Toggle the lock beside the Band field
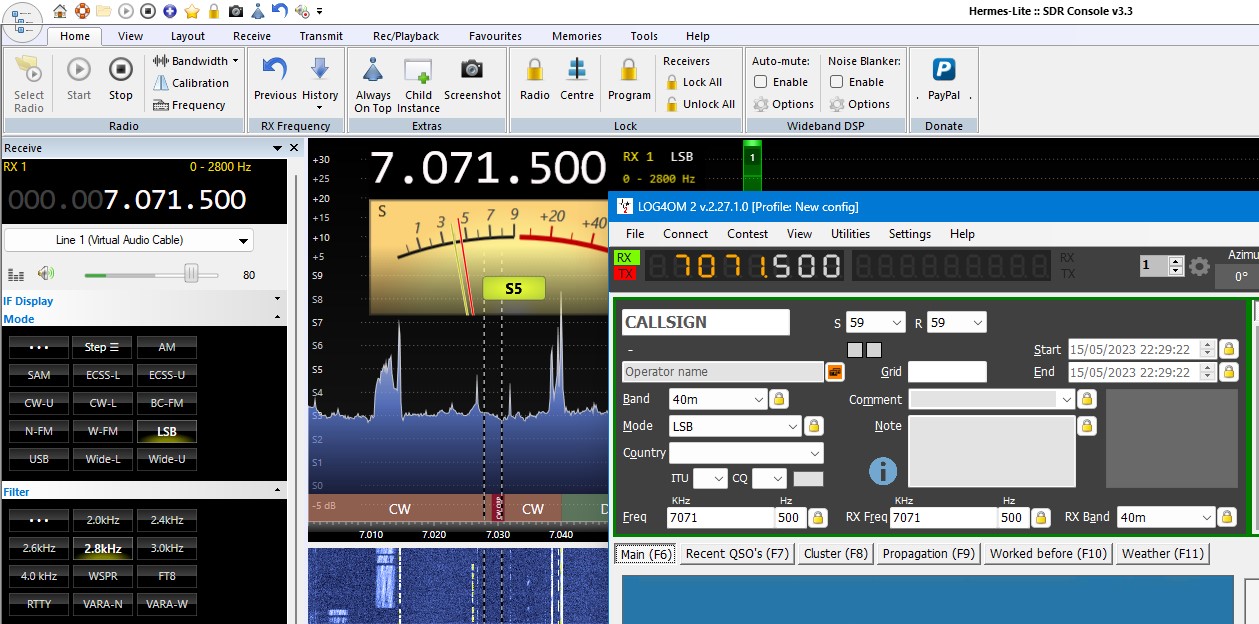Image resolution: width=1259 pixels, height=624 pixels. point(778,399)
